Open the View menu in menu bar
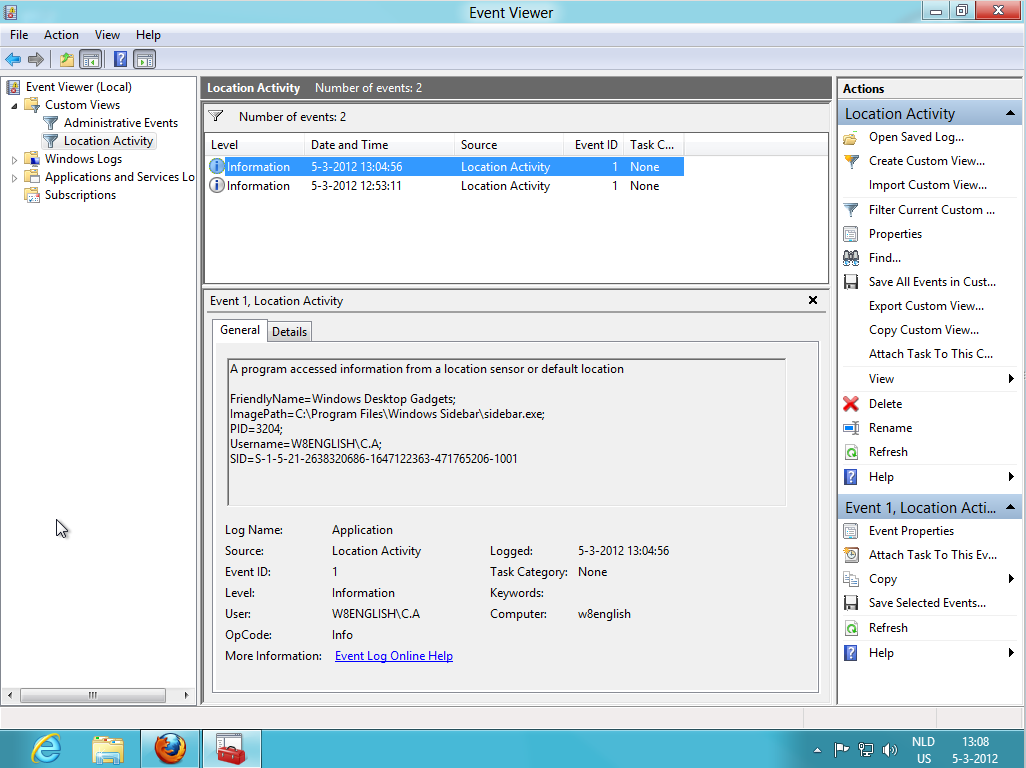 [107, 35]
